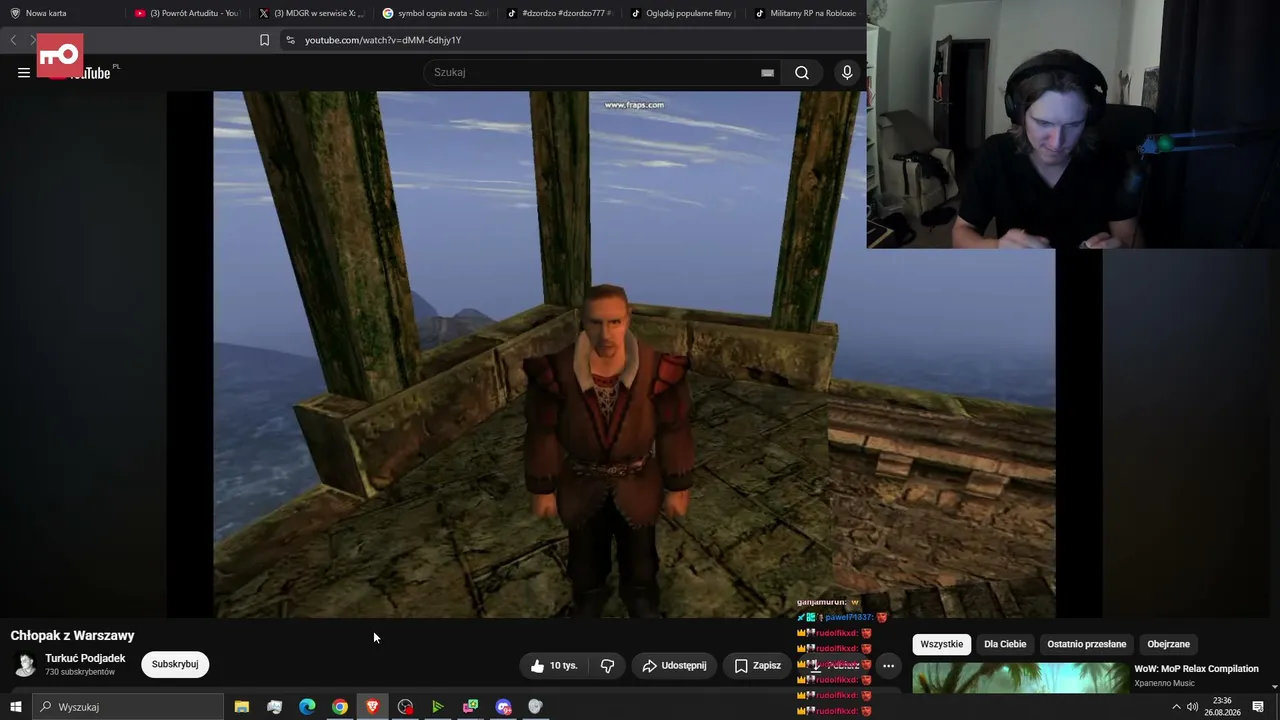This screenshot has height=720, width=1280.
Task: Open Google Chrome from the taskbar
Action: pyautogui.click(x=340, y=707)
